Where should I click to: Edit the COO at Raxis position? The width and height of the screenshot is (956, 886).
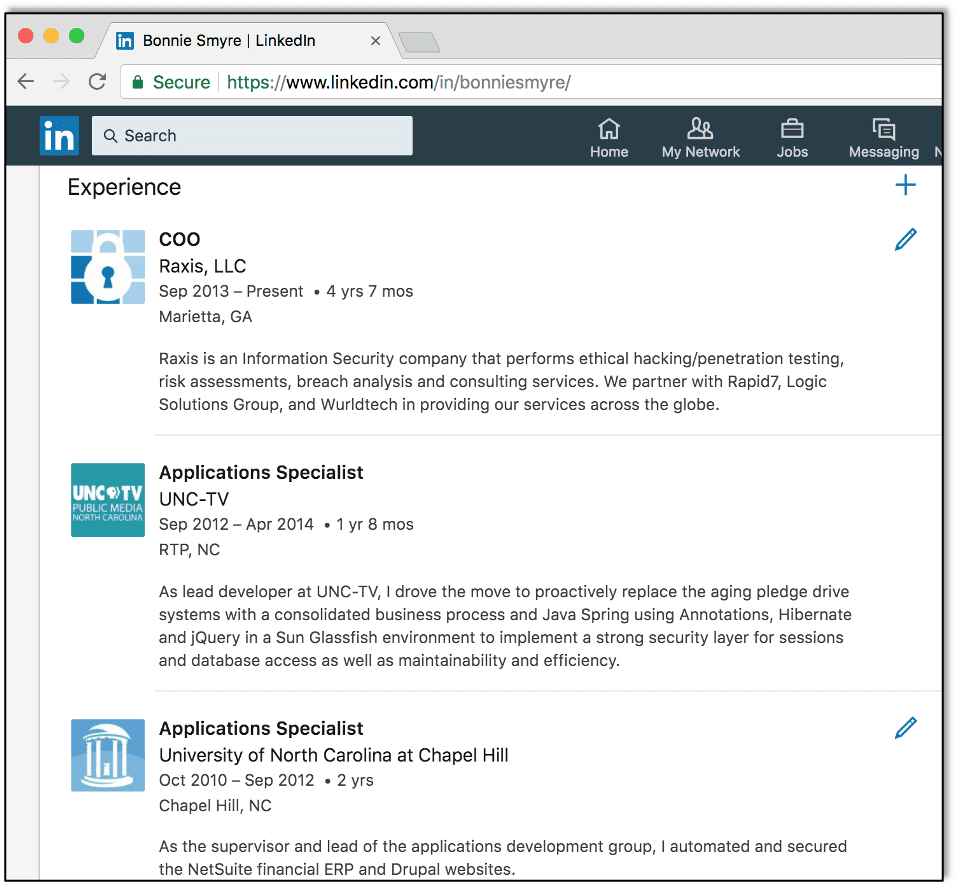[x=905, y=239]
